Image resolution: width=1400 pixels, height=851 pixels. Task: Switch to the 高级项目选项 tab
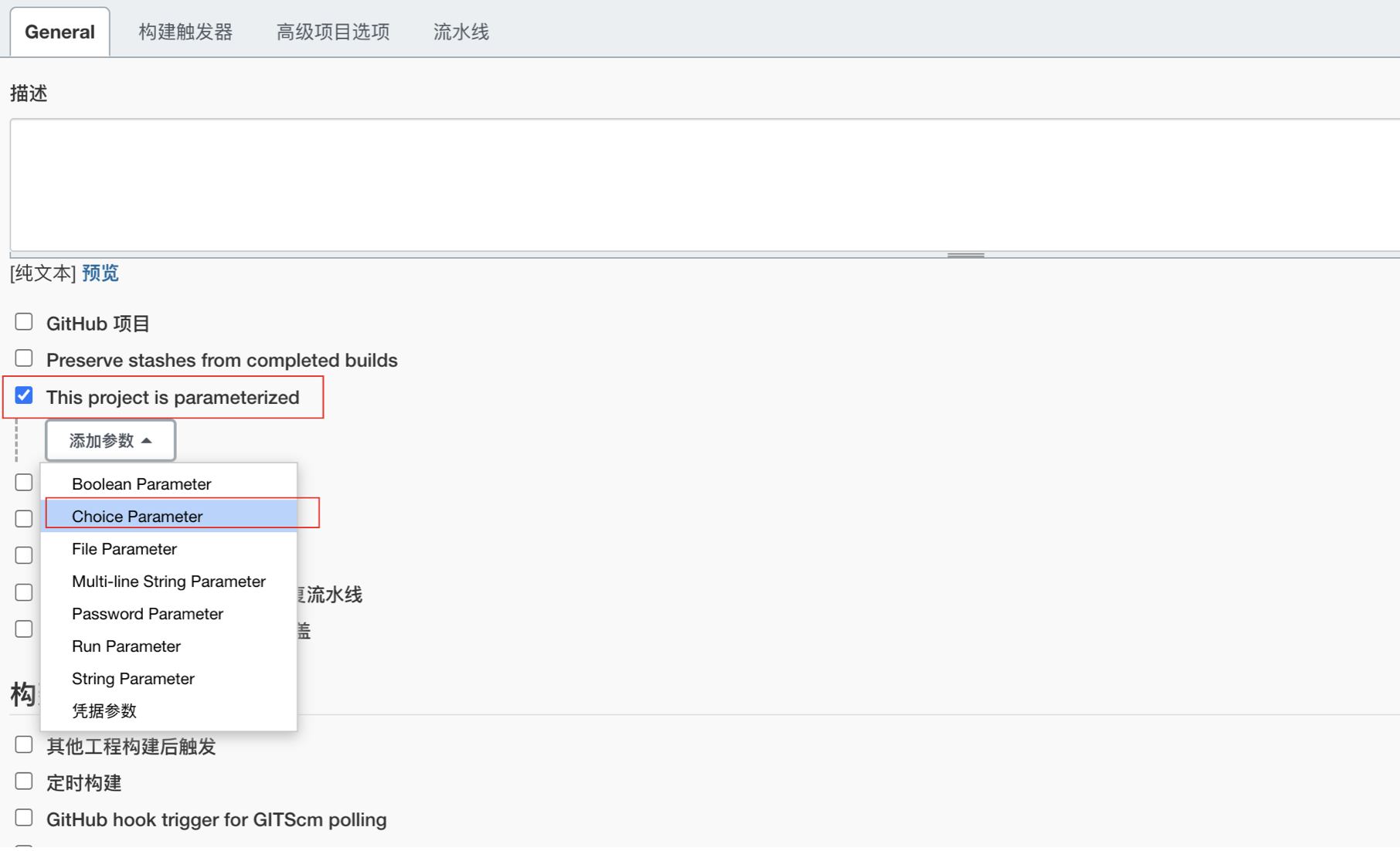tap(332, 32)
